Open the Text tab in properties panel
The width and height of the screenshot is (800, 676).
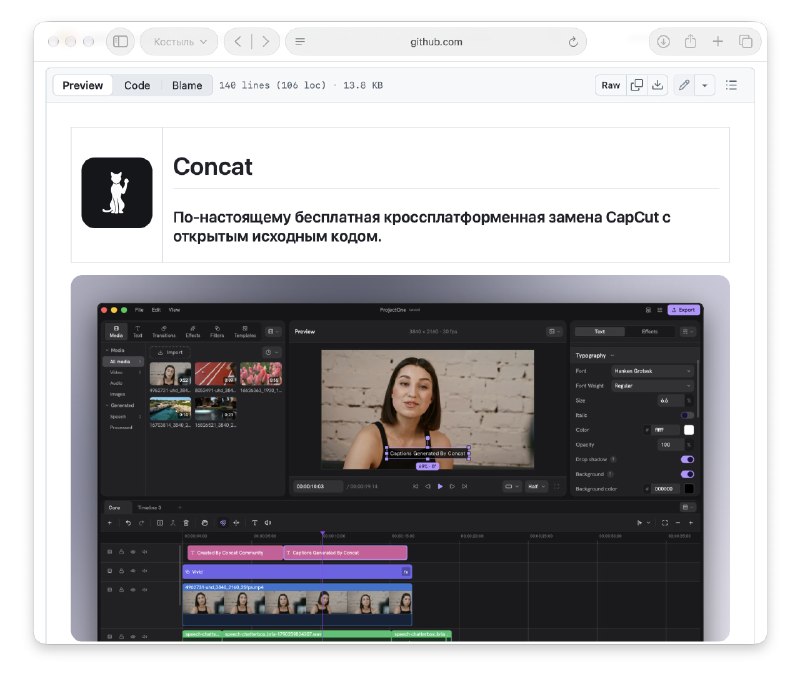tap(599, 332)
